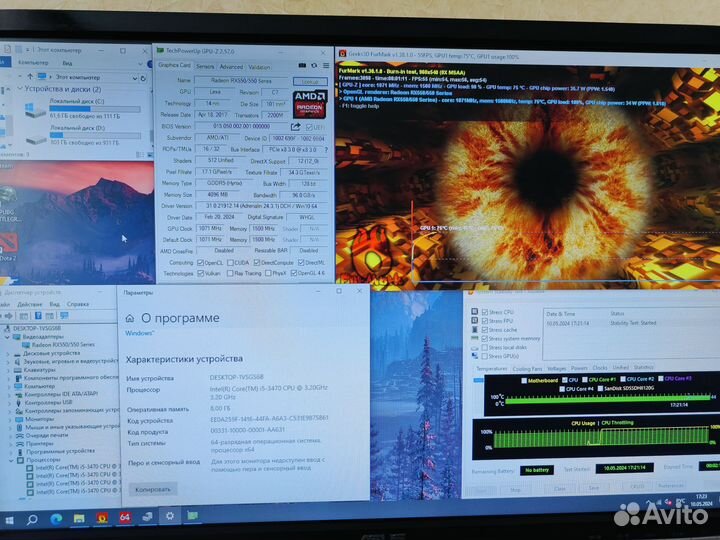Click the Lookup button in GPU-Z
The height and width of the screenshot is (540, 720).
pyautogui.click(x=310, y=81)
